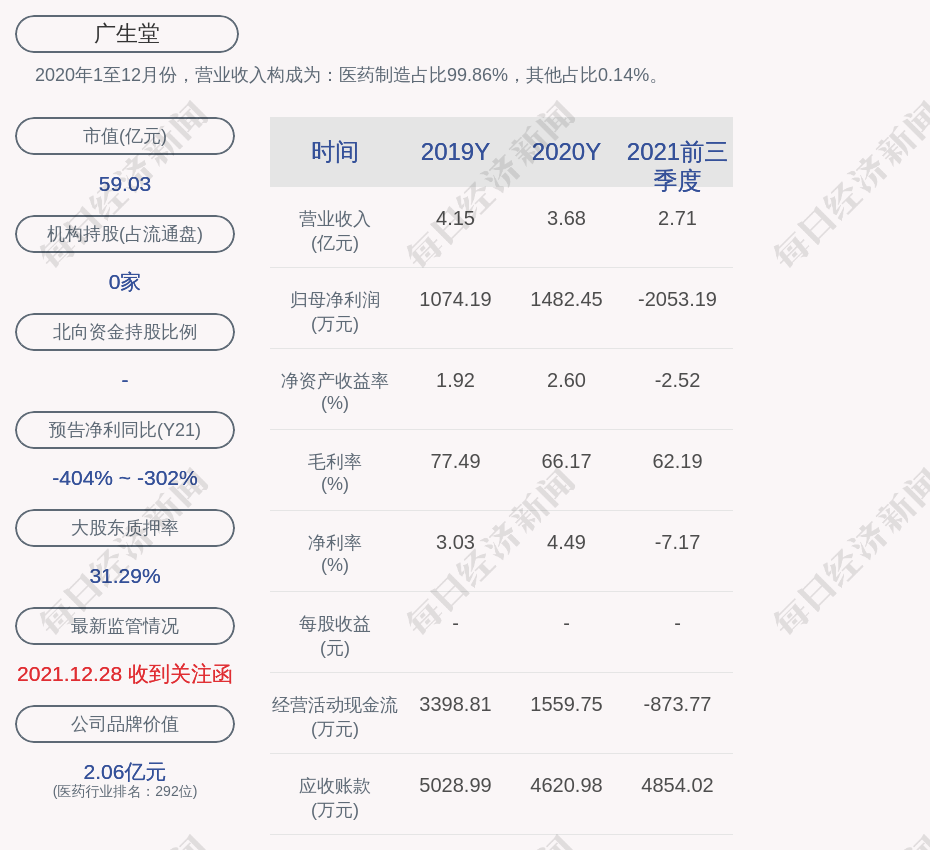Select receivables value 4854.02
Image resolution: width=930 pixels, height=850 pixels.
pyautogui.click(x=677, y=785)
